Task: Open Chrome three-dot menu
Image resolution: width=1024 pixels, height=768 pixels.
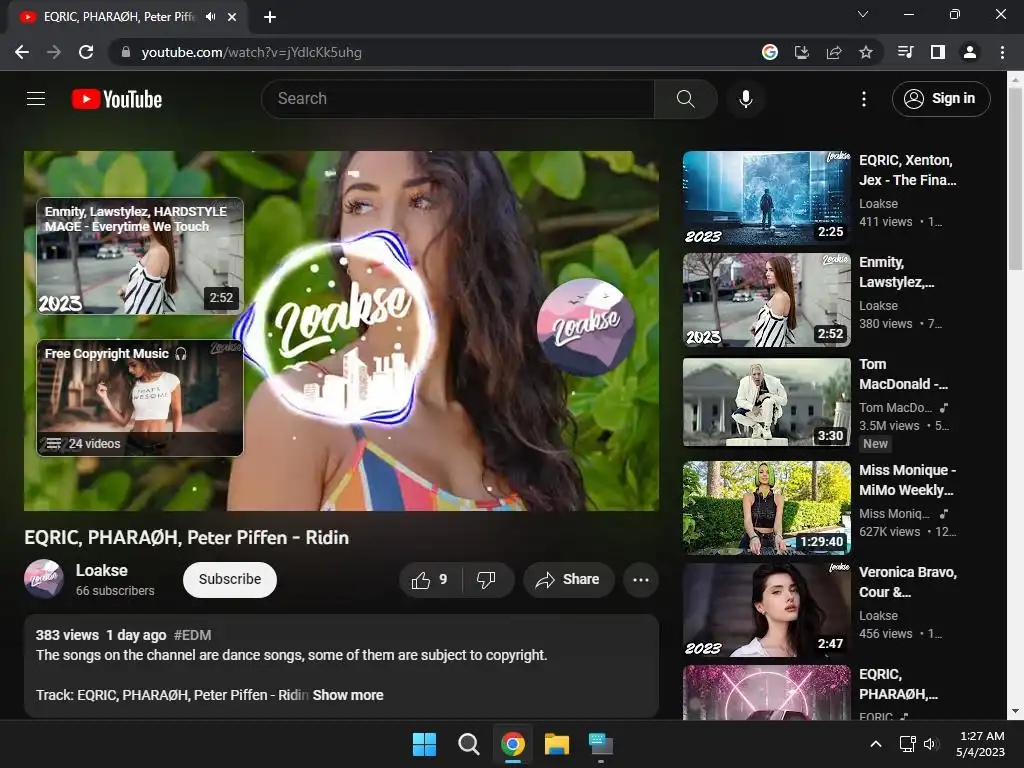Action: tap(1002, 52)
